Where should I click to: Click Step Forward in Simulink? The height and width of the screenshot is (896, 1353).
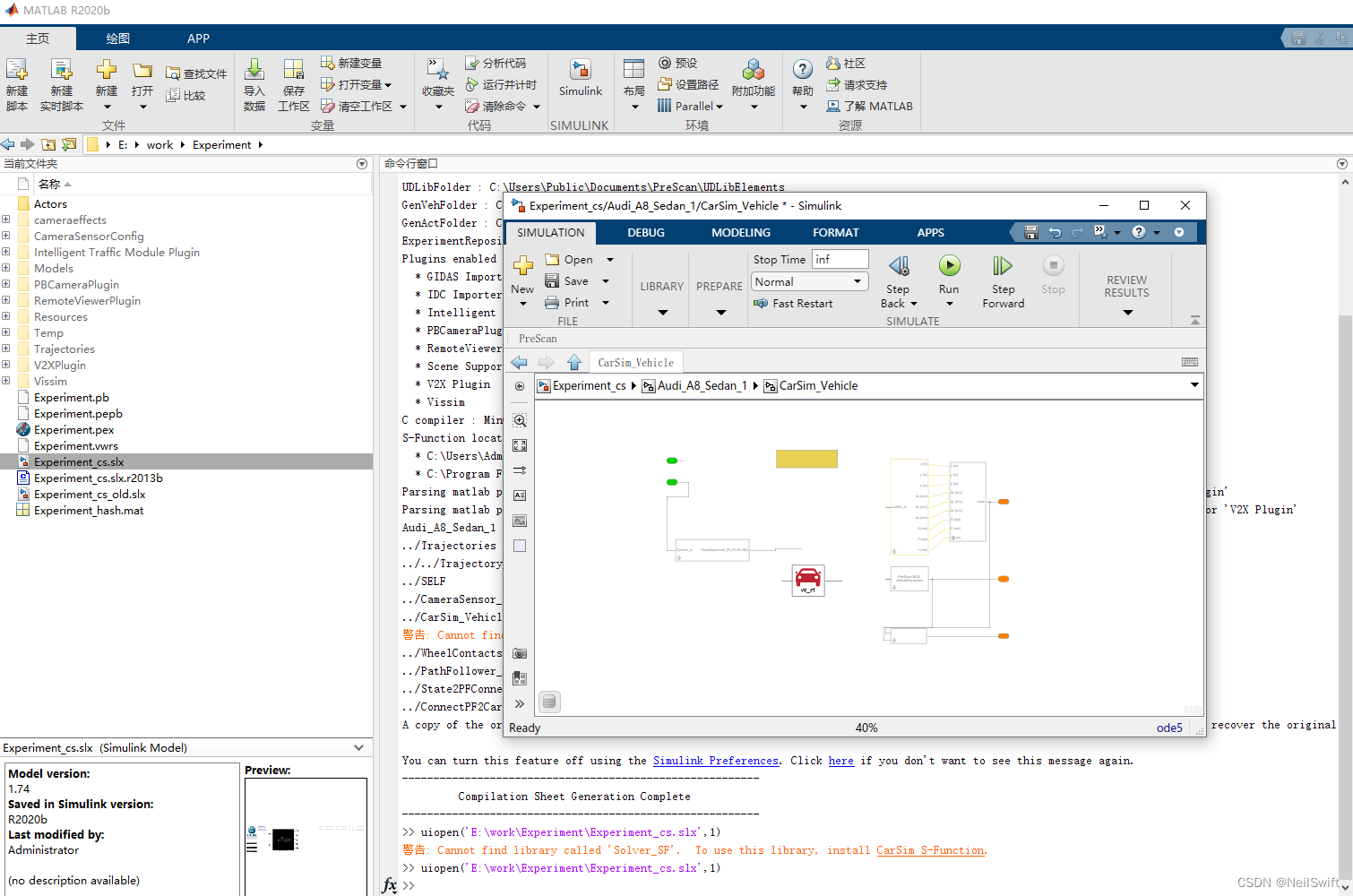[x=1003, y=266]
